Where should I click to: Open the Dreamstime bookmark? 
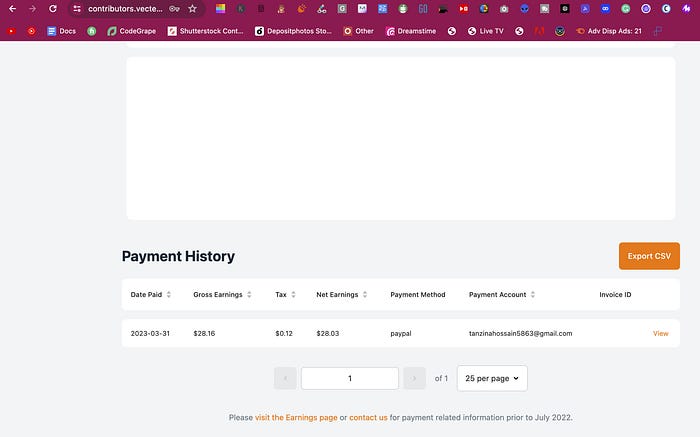coord(411,31)
